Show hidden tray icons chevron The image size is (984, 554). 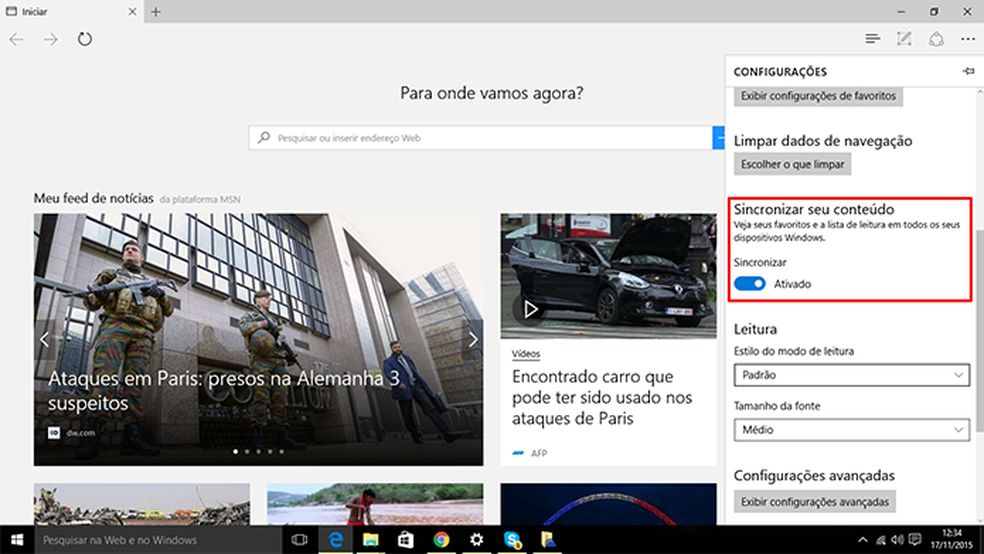[x=863, y=540]
